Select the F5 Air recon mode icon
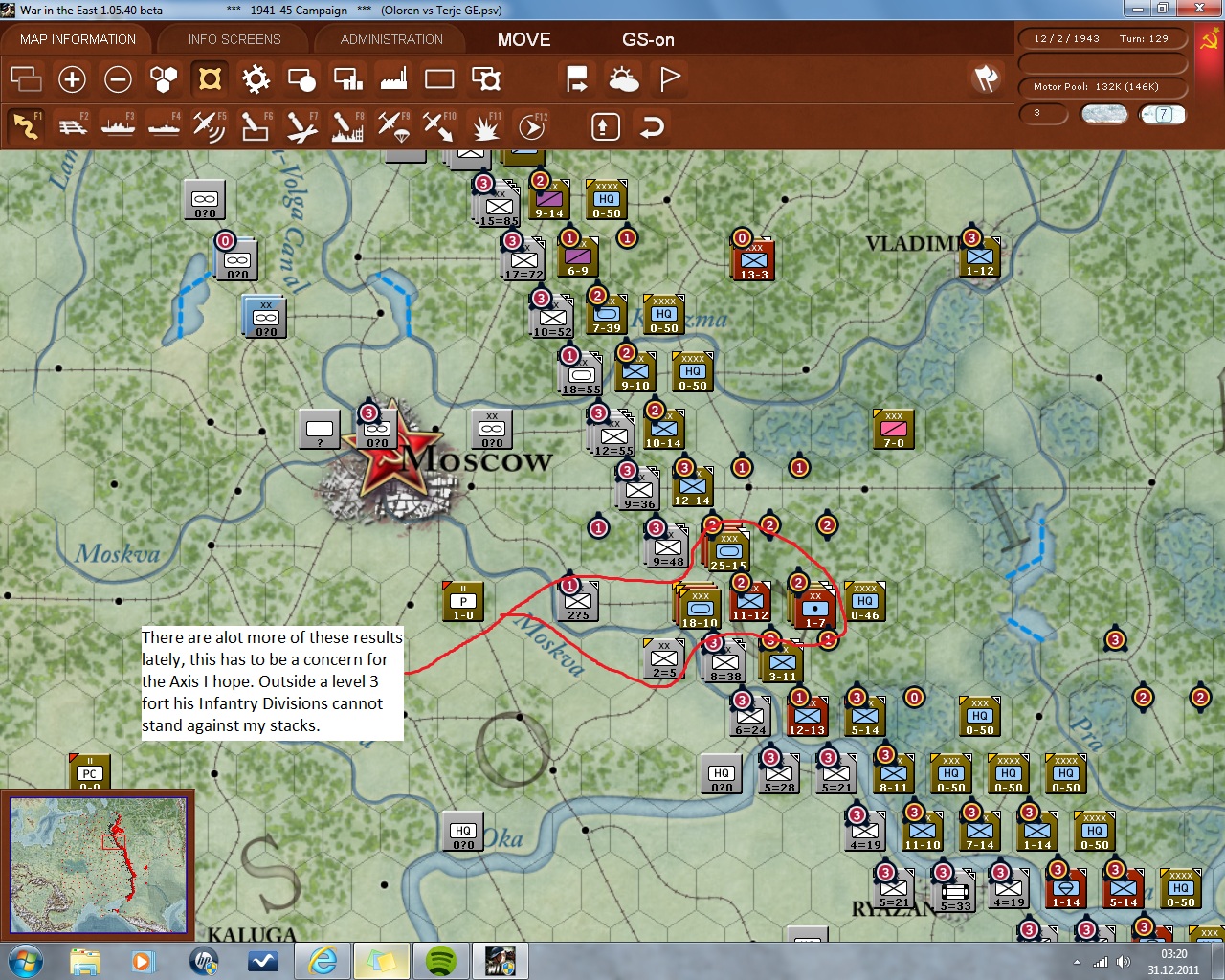The image size is (1225, 980). (x=210, y=125)
